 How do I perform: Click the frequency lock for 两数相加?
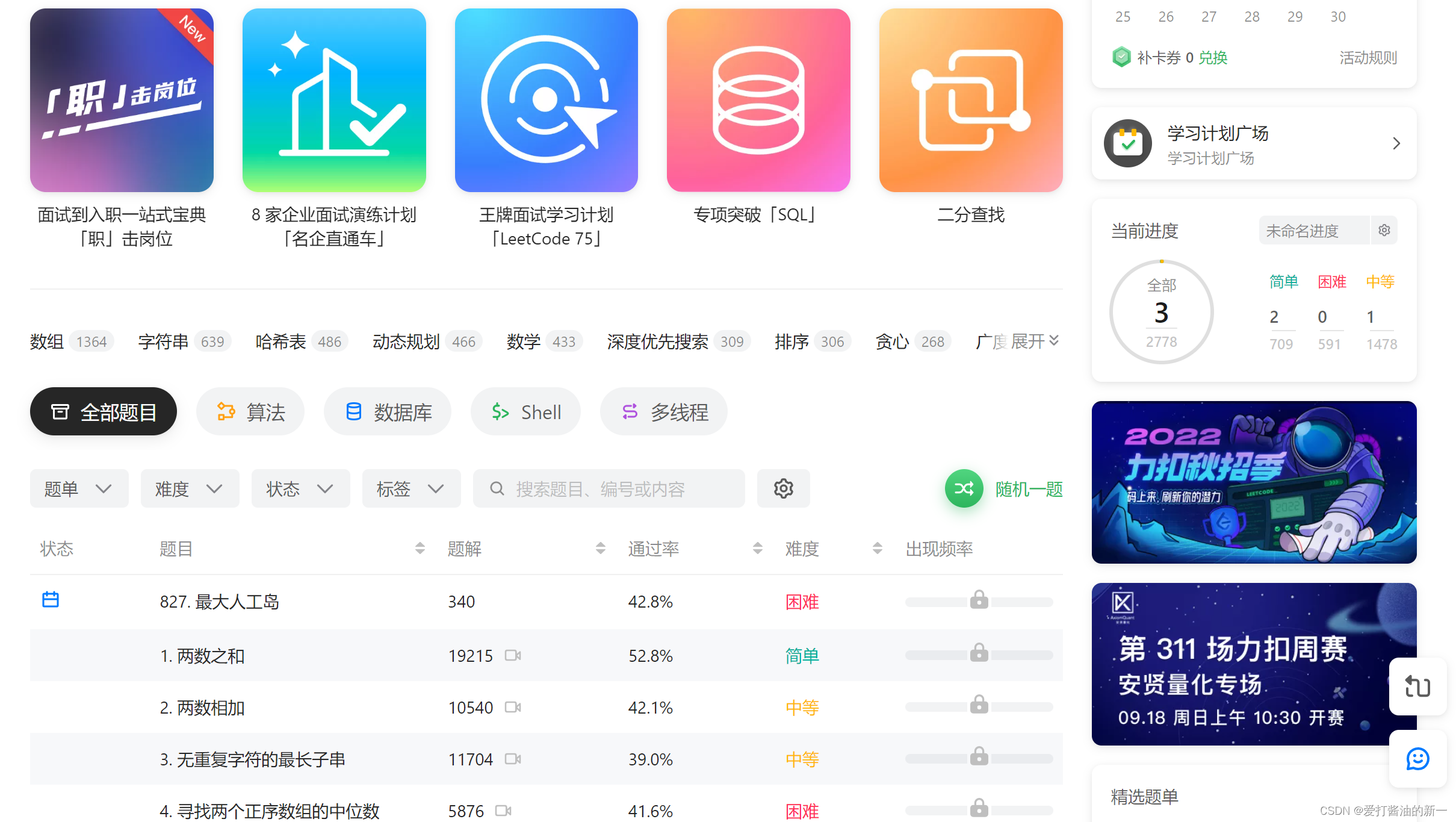(x=979, y=704)
